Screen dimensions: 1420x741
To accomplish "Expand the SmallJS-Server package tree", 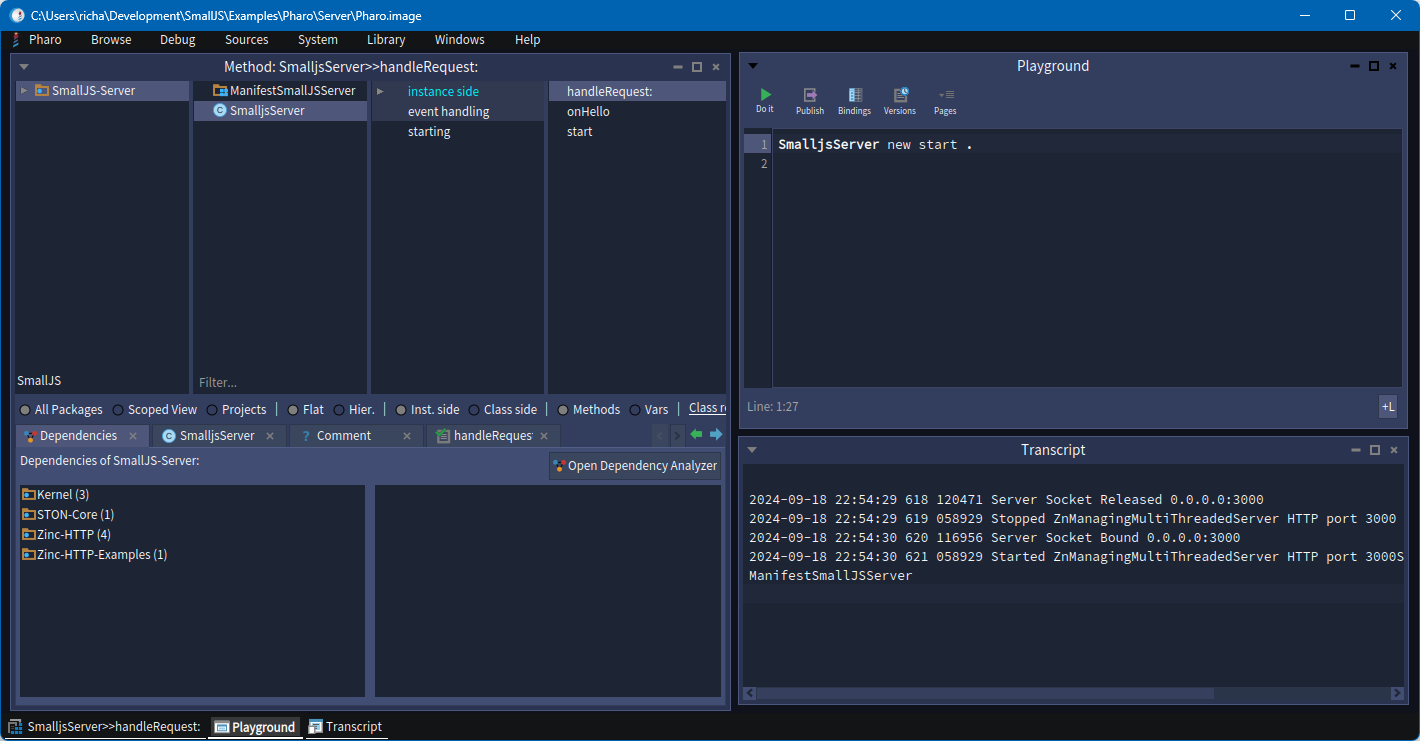I will [x=23, y=90].
